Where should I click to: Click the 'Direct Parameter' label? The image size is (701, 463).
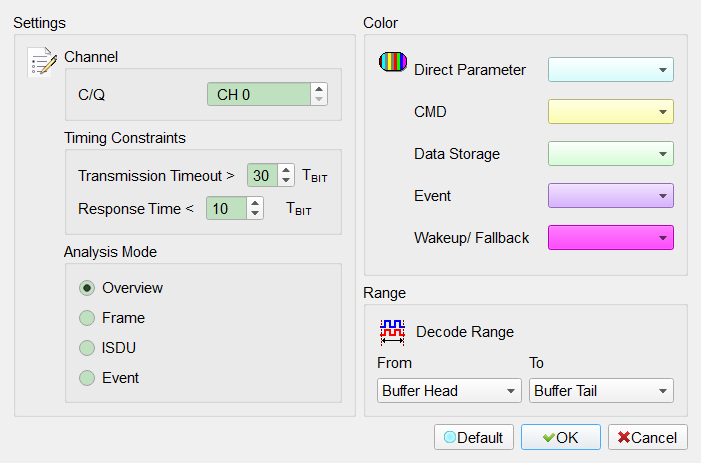point(470,70)
